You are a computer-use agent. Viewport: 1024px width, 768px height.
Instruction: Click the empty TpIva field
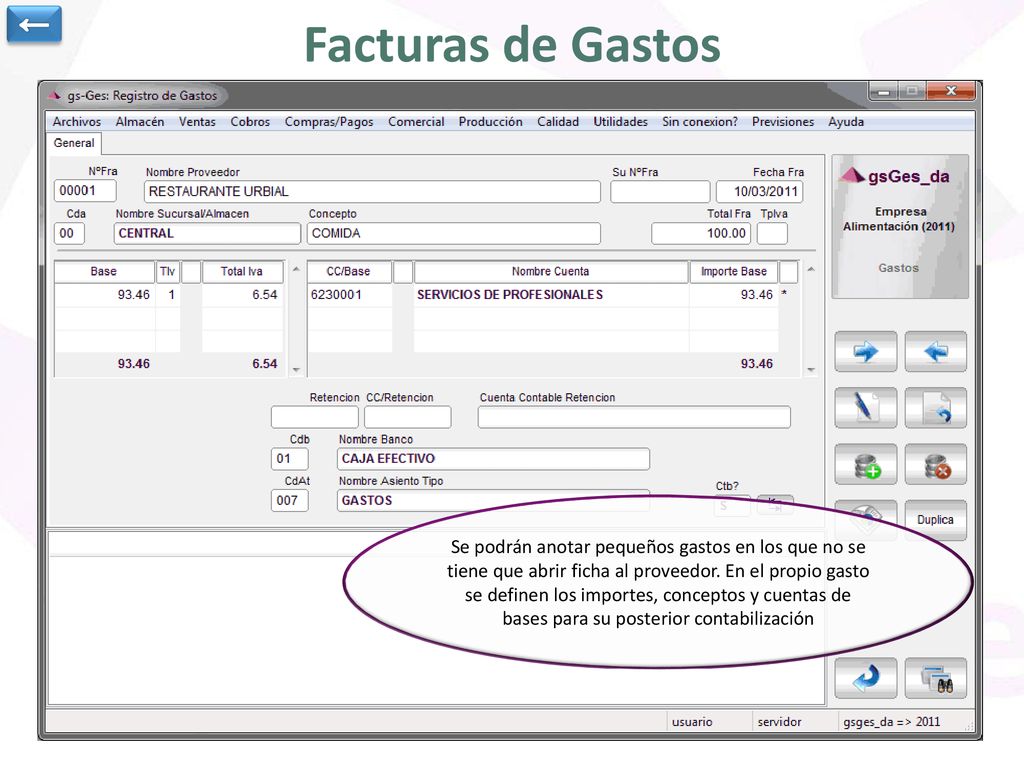coord(772,233)
